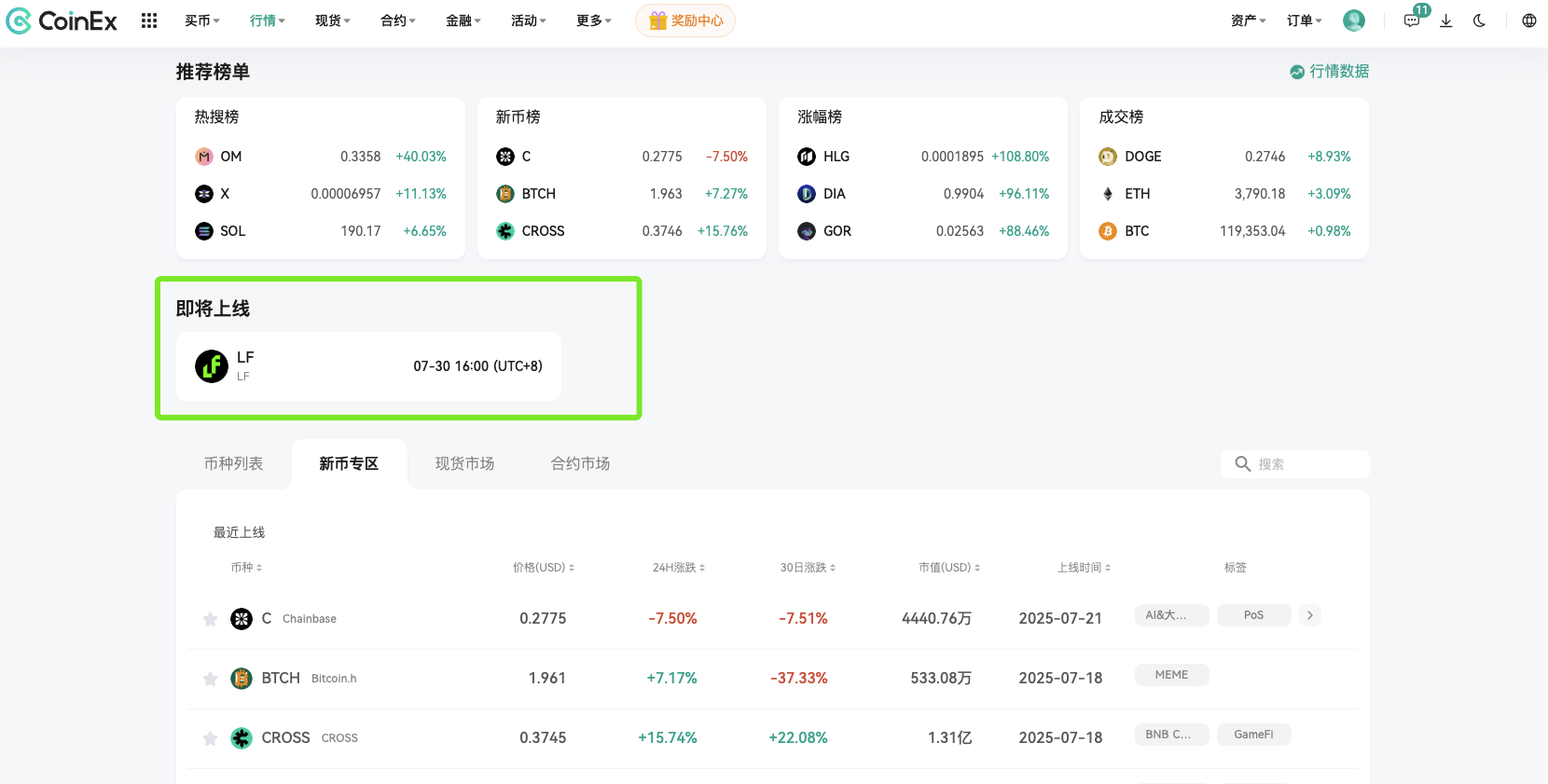Click the PoS tag
Viewport: 1548px width, 784px height.
point(1254,615)
